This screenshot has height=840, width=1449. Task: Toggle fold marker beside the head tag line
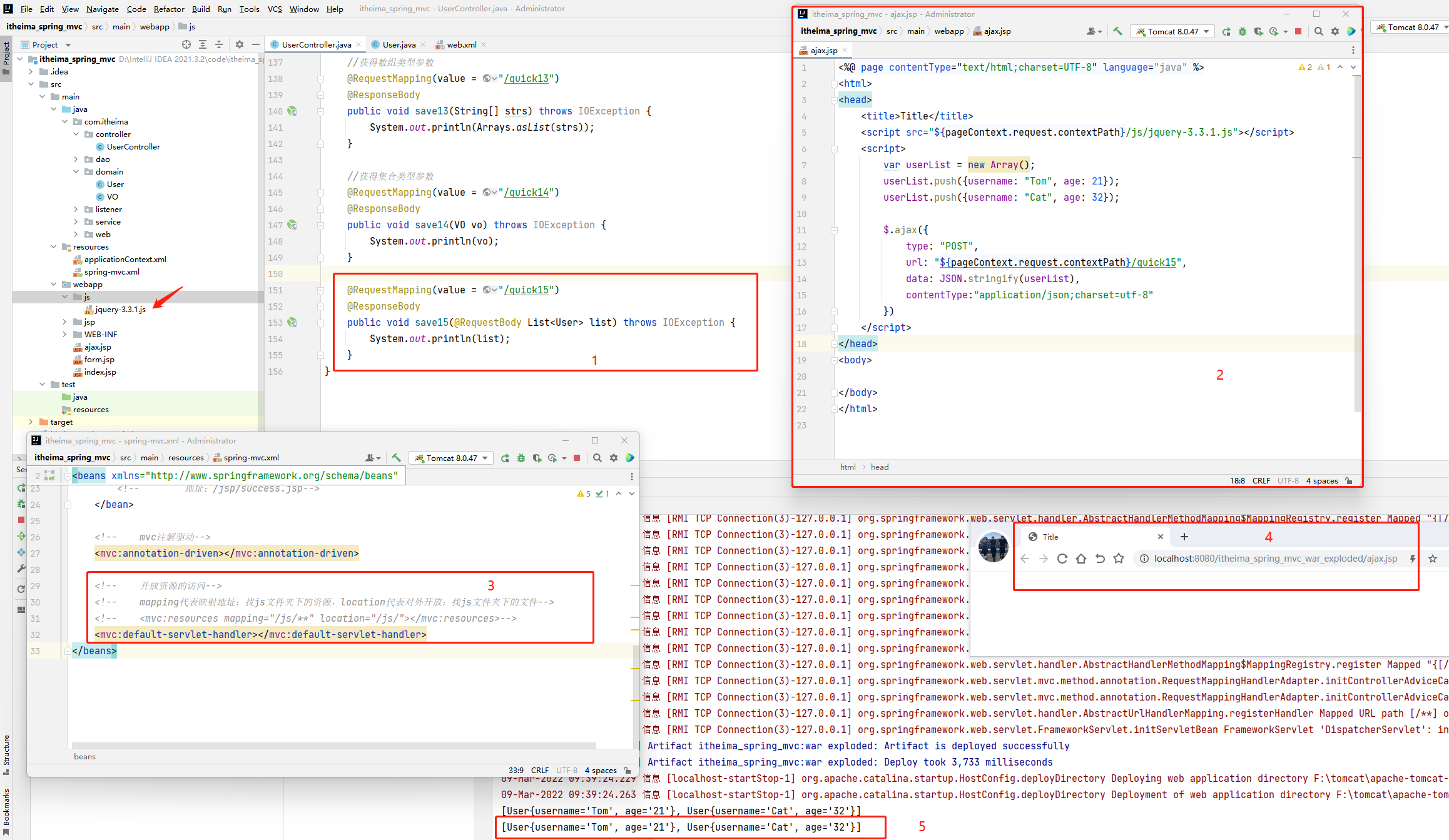pos(834,100)
